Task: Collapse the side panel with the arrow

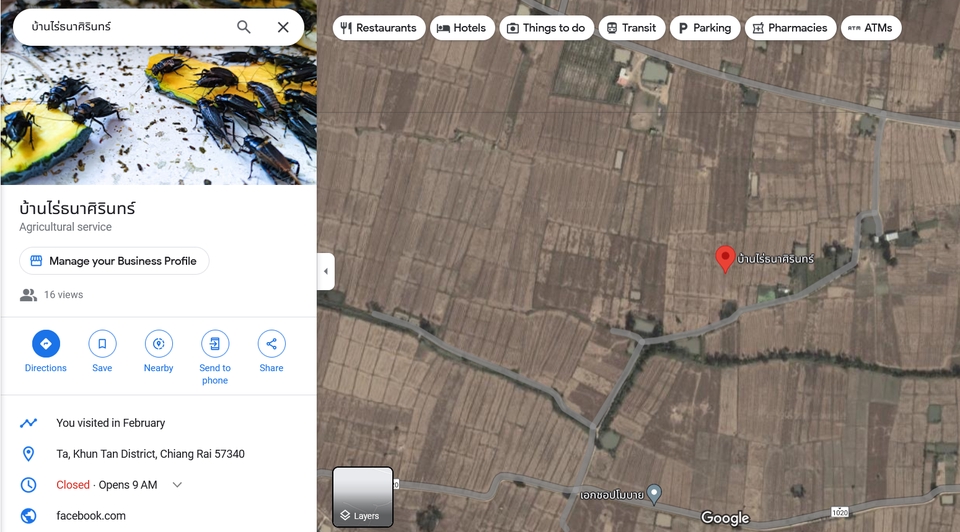Action: [326, 271]
